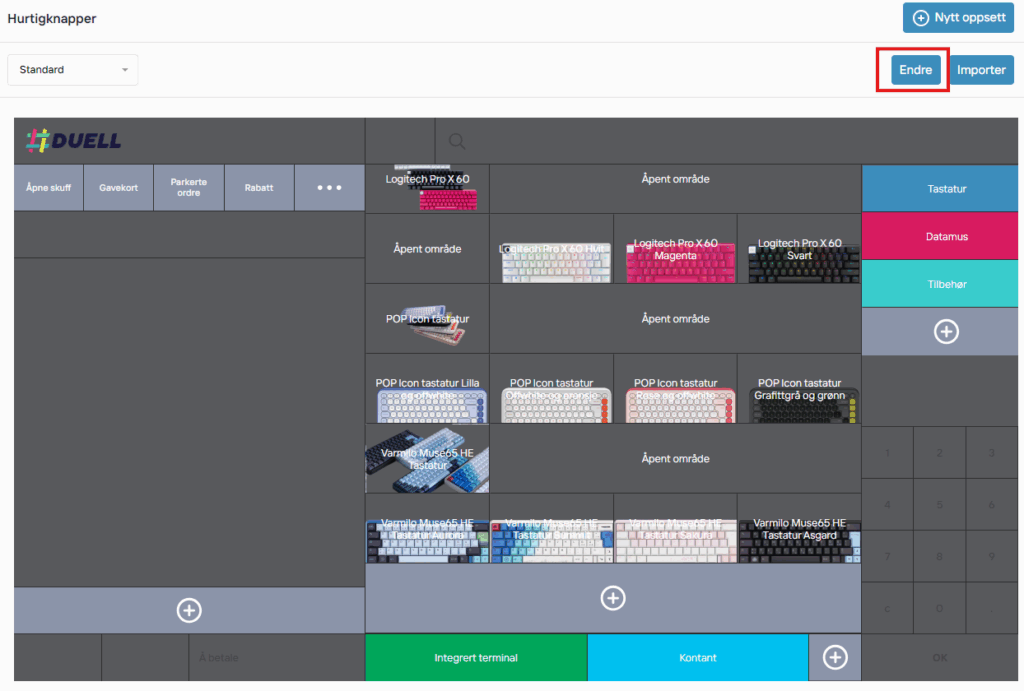Viewport: 1024px width, 691px height.
Task: Create a new layout with Nytt oppsett
Action: (x=958, y=18)
